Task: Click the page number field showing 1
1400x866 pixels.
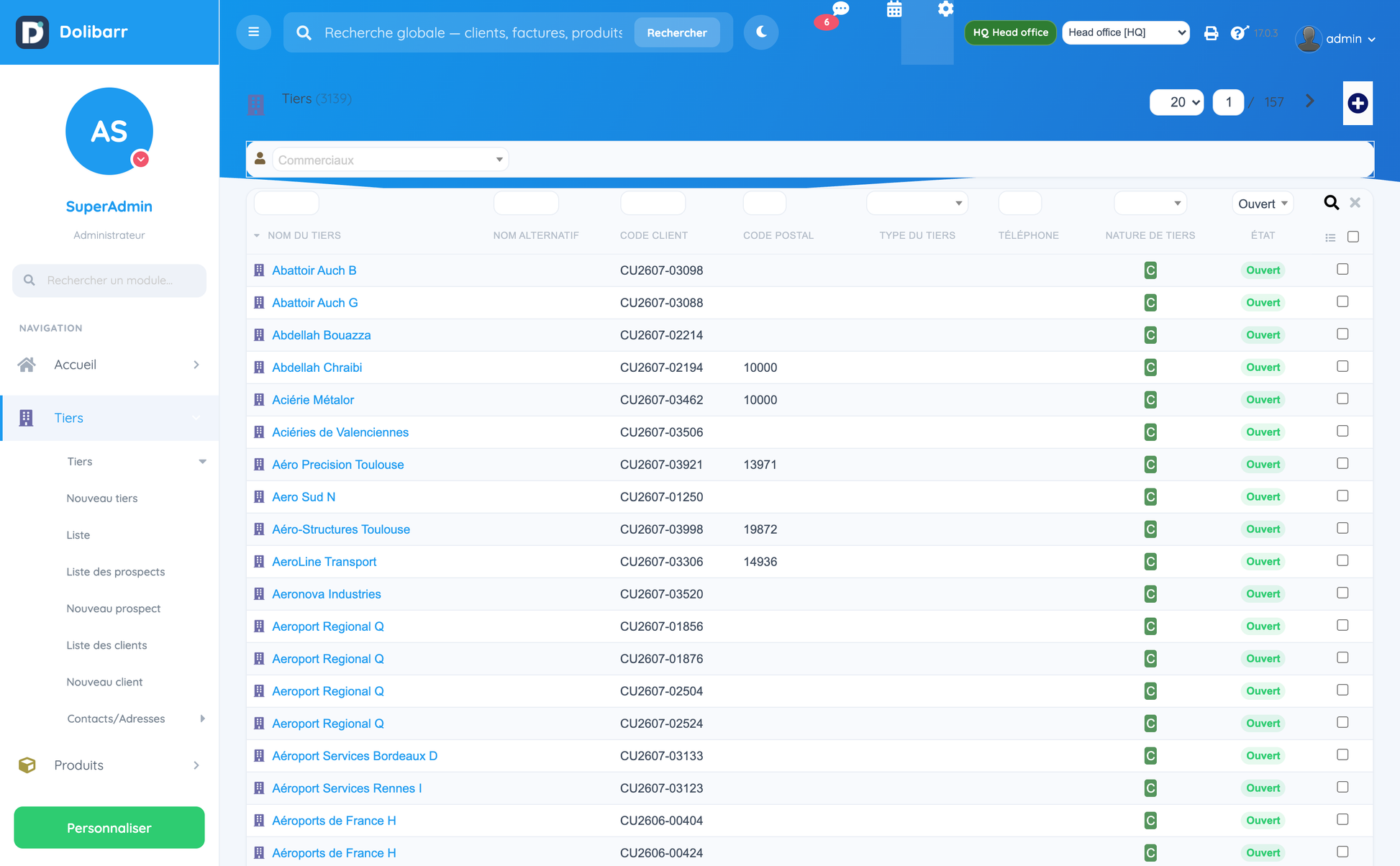Action: point(1229,102)
